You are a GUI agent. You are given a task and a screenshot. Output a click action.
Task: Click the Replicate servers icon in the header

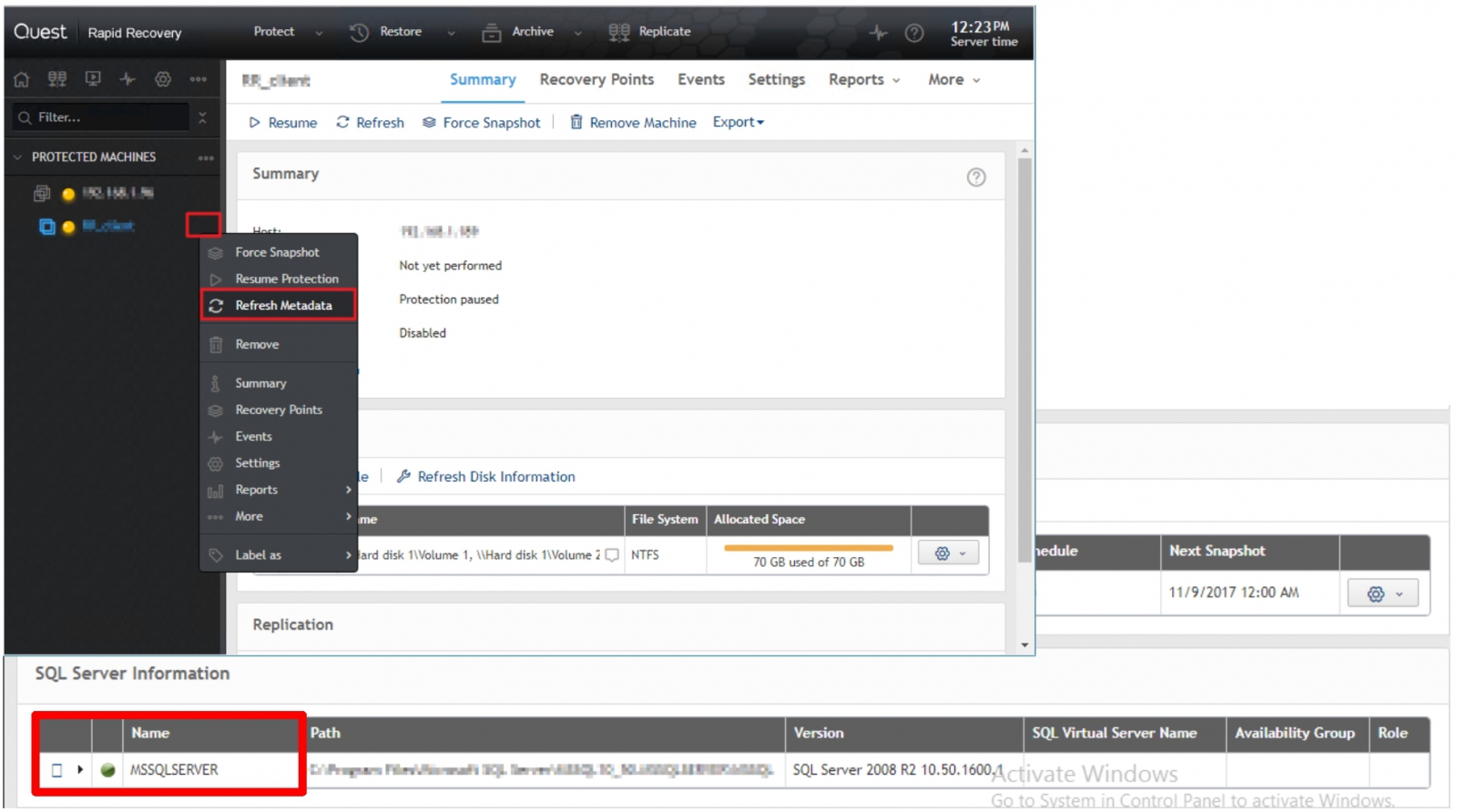point(619,33)
